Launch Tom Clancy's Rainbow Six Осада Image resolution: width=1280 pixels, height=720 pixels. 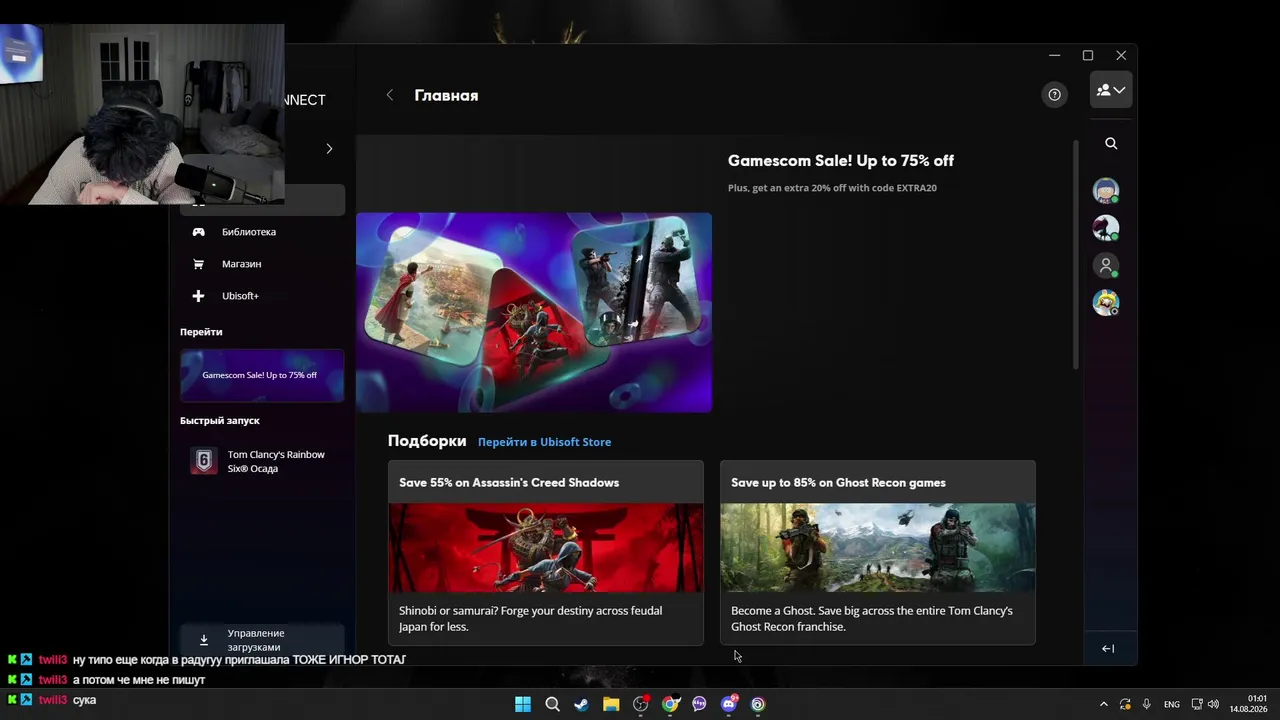click(262, 461)
